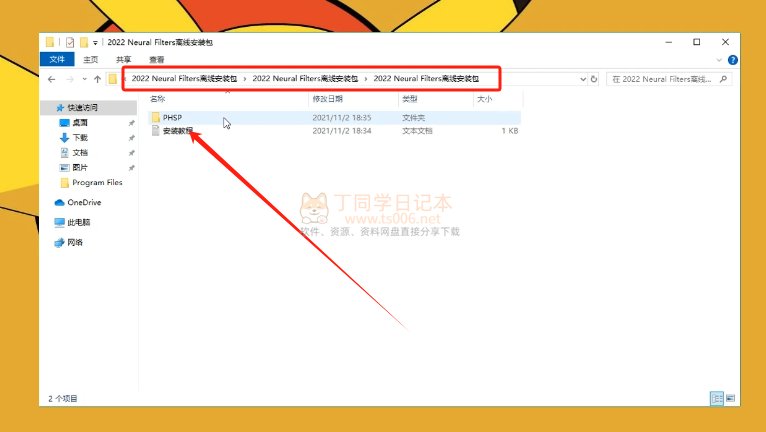
Task: Open the 共享 ribbon tab
Action: pos(124,60)
